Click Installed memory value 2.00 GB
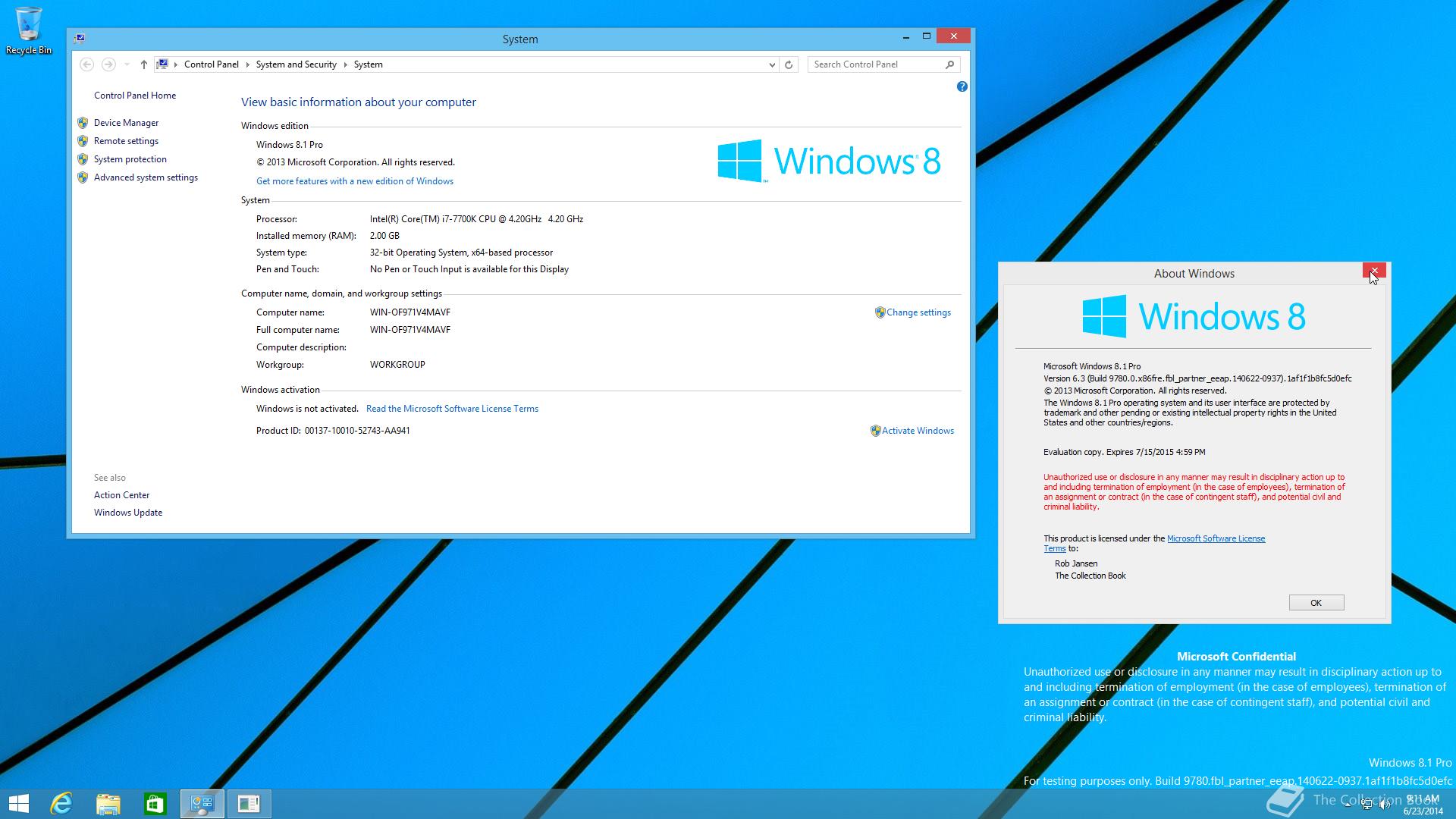The image size is (1456, 819). click(x=384, y=236)
